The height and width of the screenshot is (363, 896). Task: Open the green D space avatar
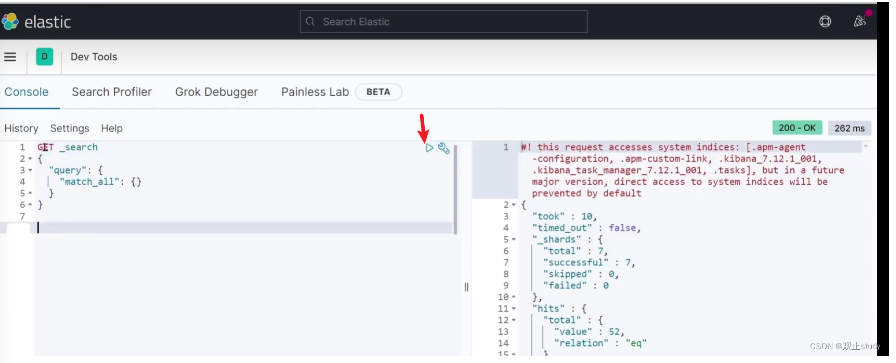(45, 57)
